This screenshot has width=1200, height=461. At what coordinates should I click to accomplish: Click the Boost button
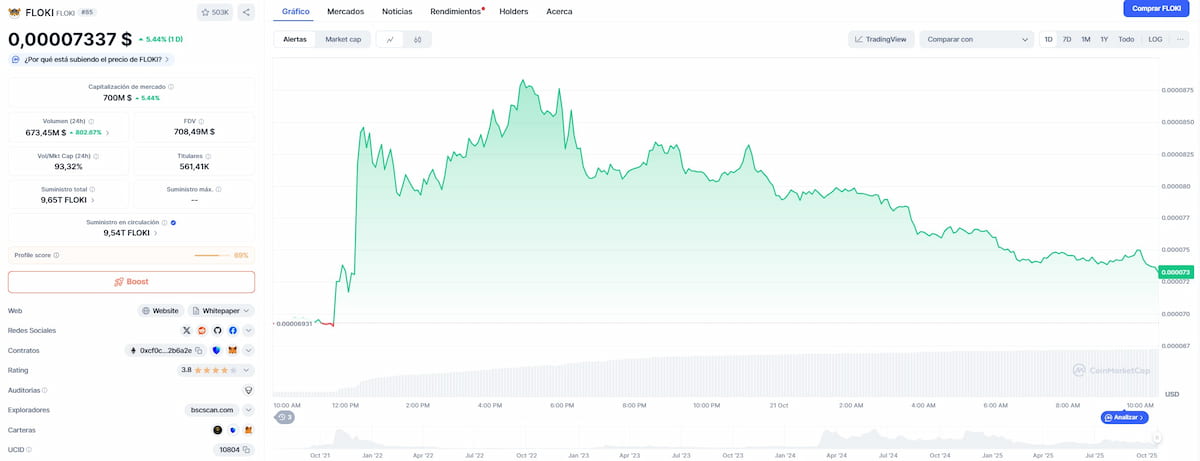click(x=131, y=282)
